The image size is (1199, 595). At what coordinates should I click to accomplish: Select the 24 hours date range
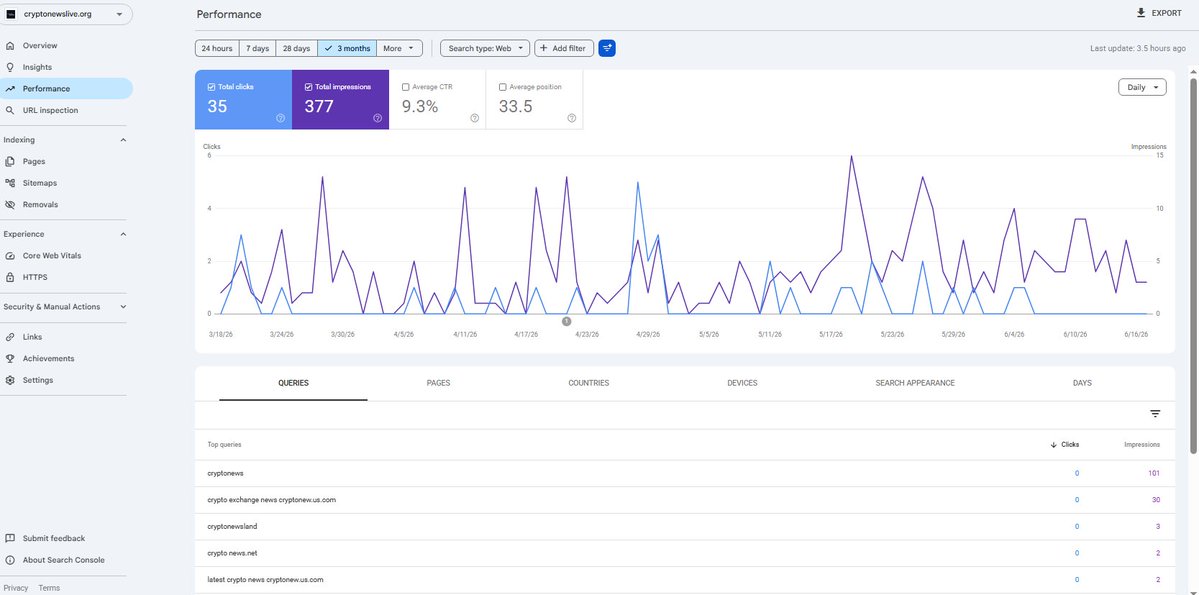(217, 48)
